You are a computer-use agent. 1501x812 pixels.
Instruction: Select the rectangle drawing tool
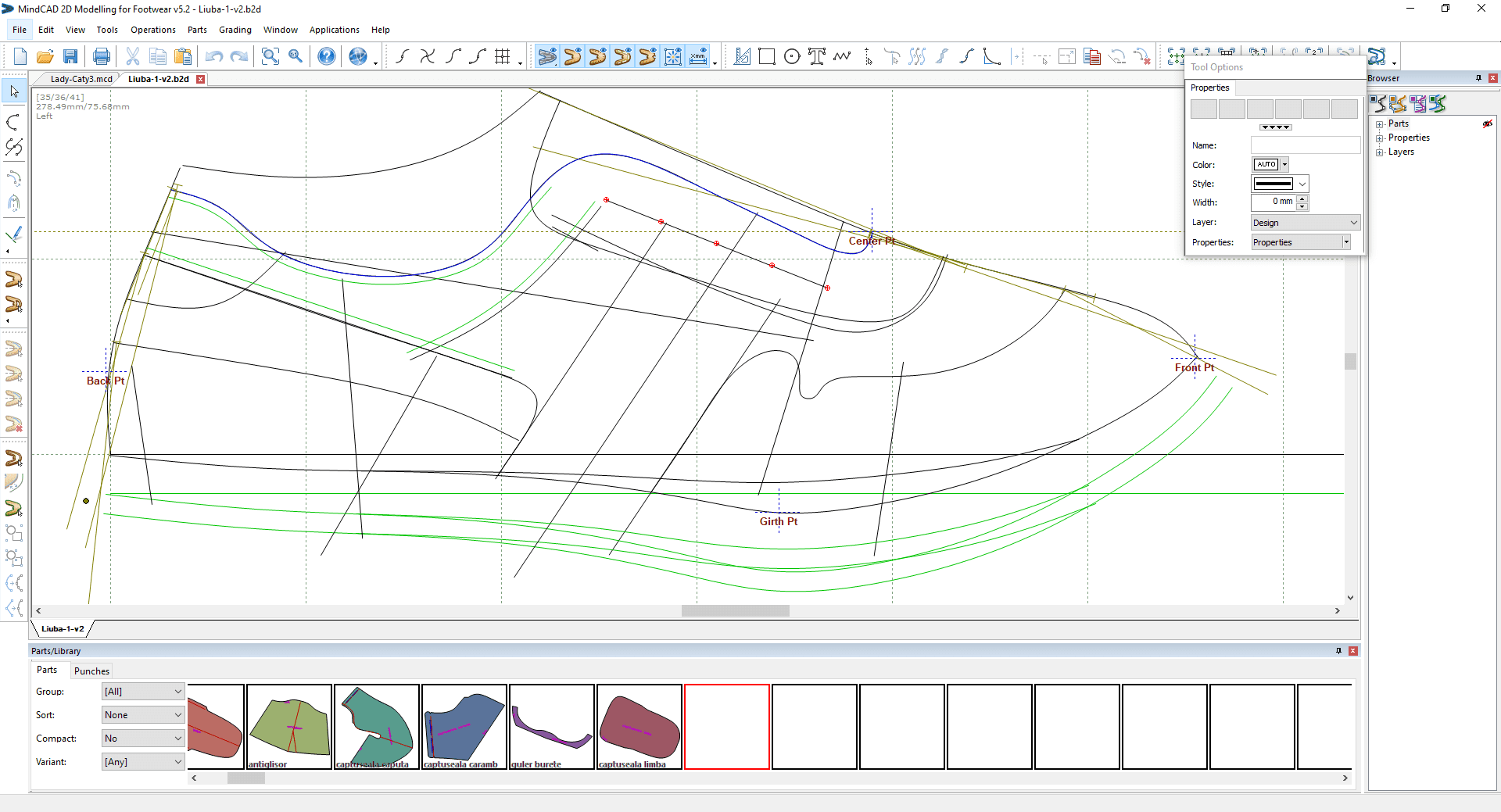click(767, 56)
